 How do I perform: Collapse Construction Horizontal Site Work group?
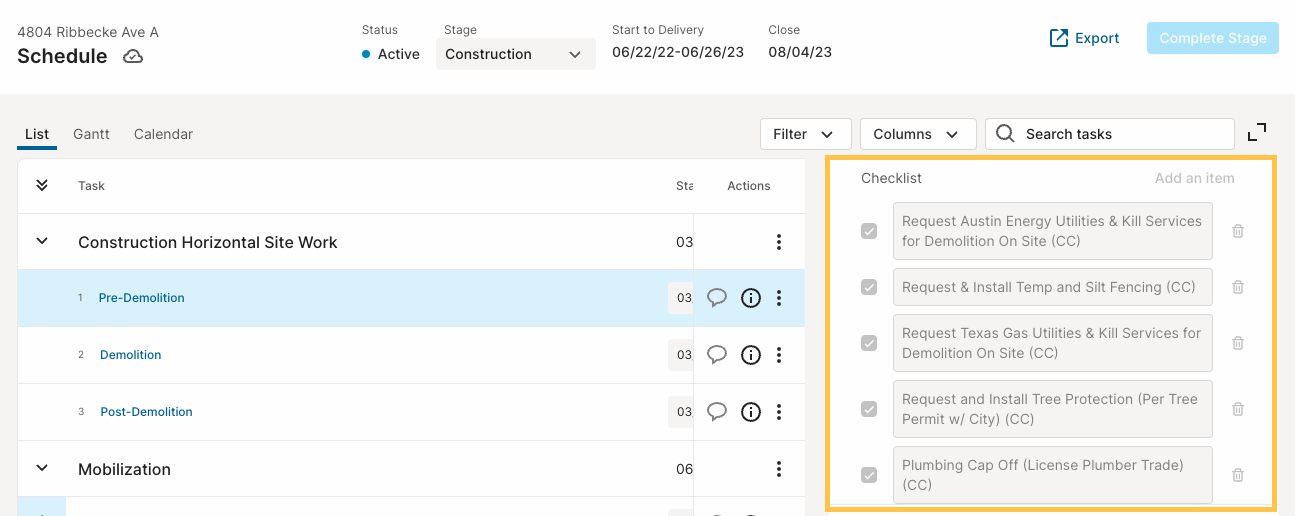click(42, 242)
